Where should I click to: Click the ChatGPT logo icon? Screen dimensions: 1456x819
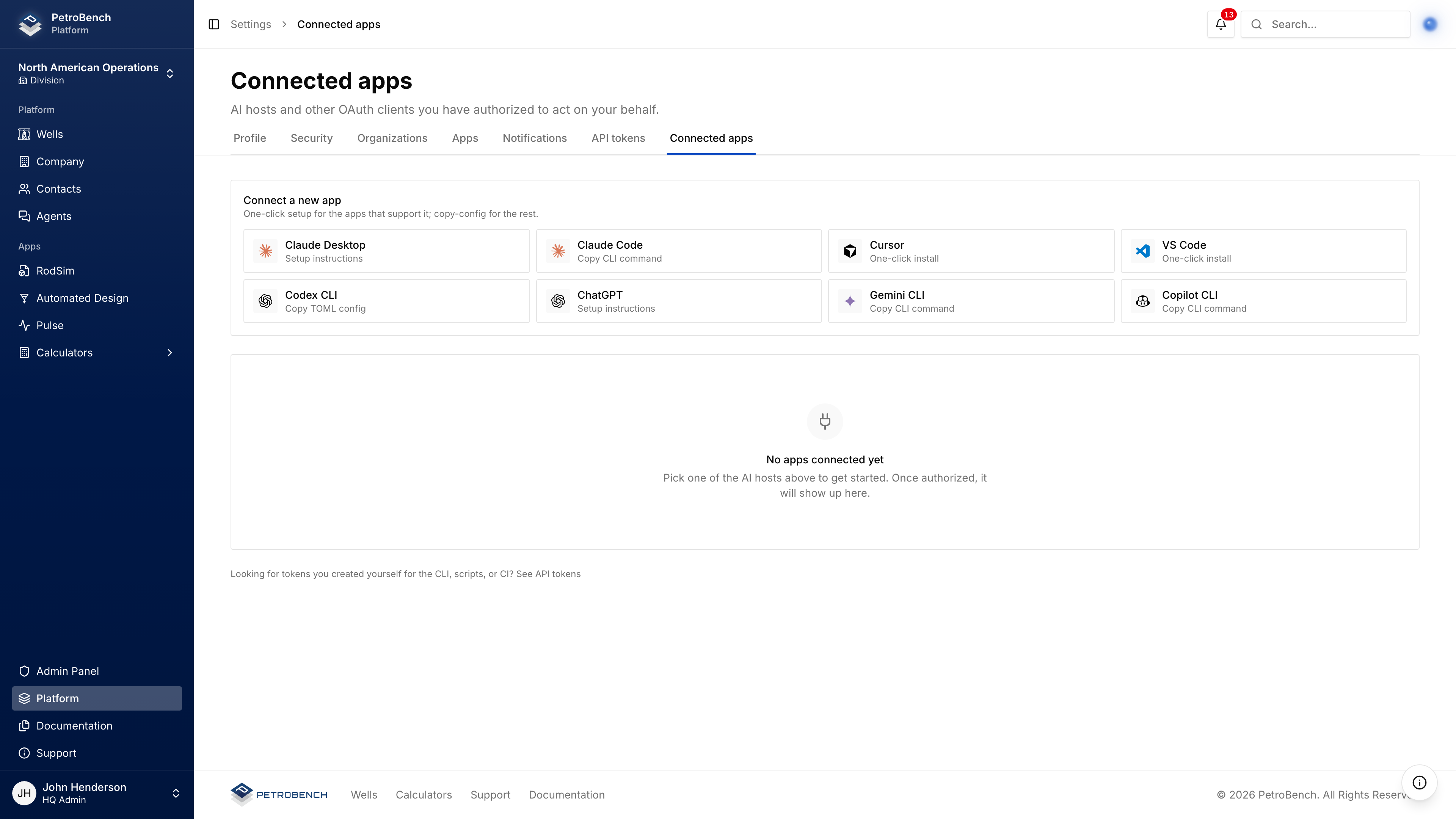point(558,301)
